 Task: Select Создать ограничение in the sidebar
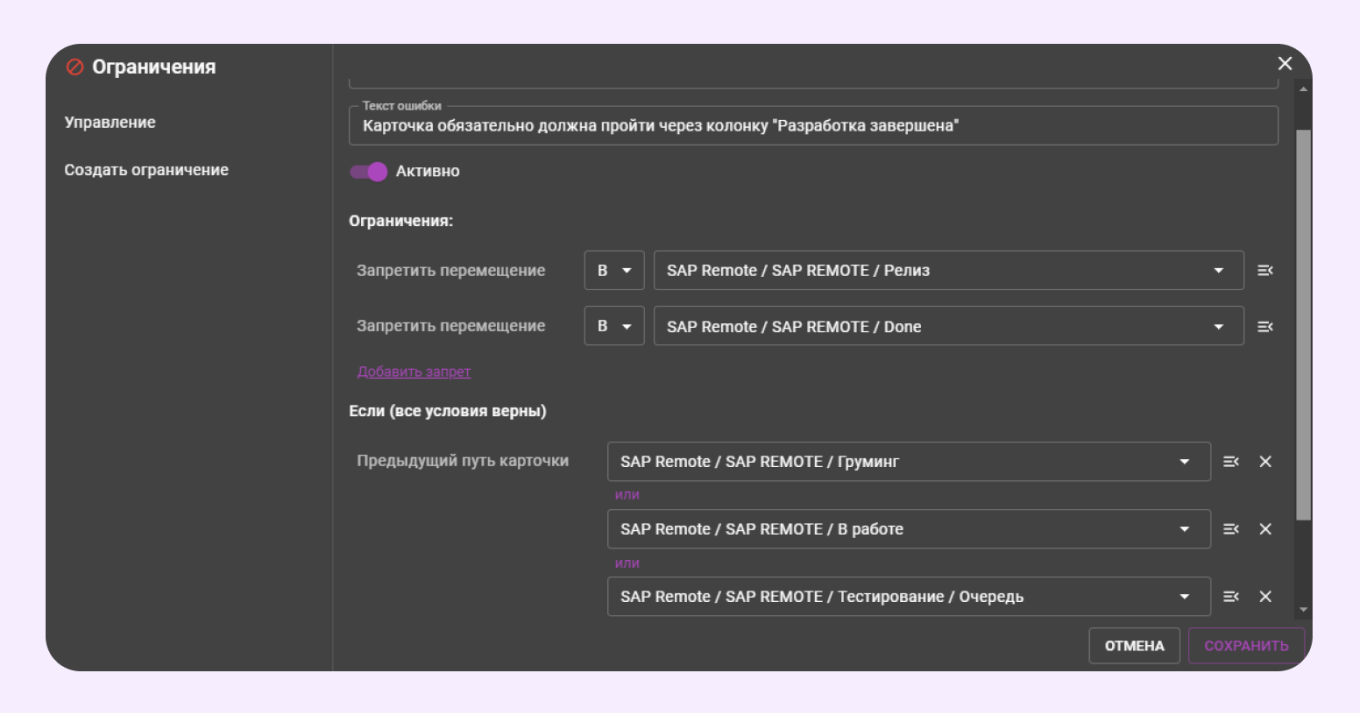tap(146, 170)
